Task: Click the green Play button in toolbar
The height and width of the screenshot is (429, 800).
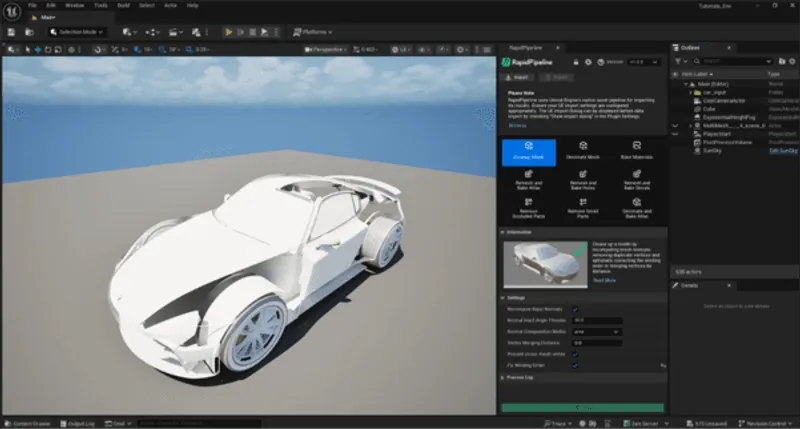Action: point(228,32)
